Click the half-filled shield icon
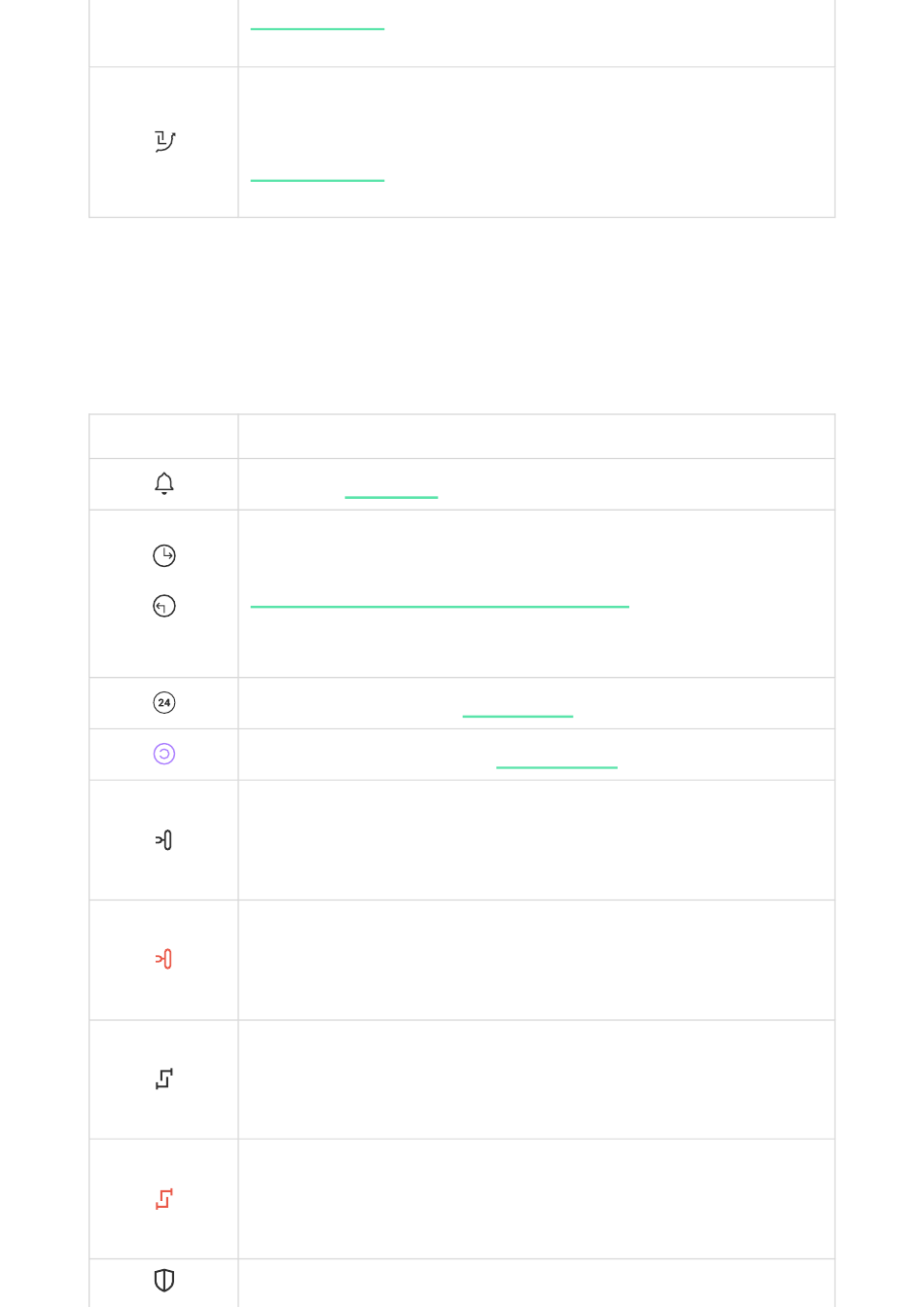 pyautogui.click(x=164, y=1281)
